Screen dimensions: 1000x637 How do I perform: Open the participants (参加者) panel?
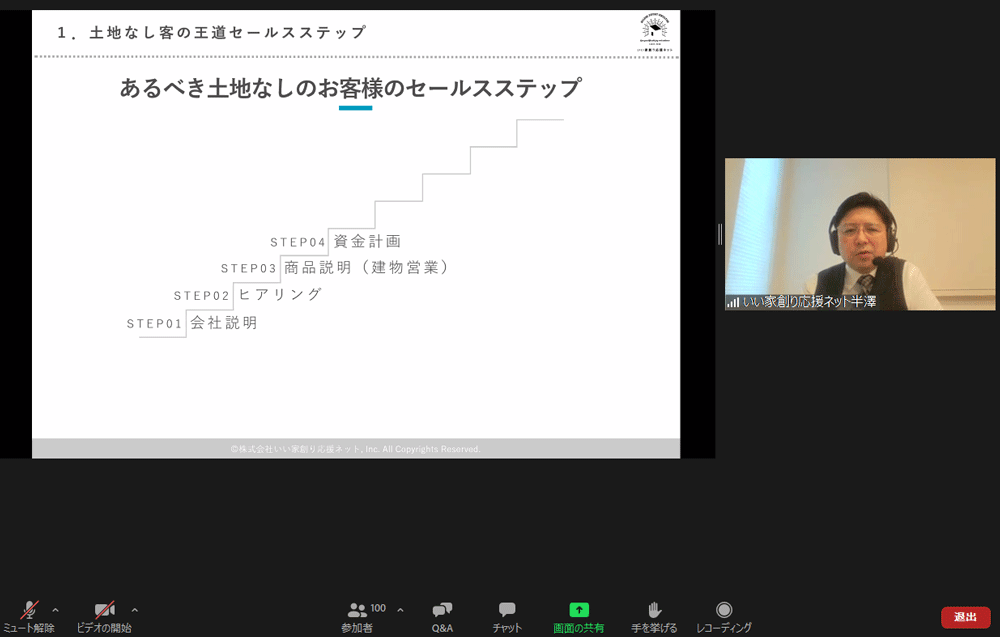pos(358,615)
